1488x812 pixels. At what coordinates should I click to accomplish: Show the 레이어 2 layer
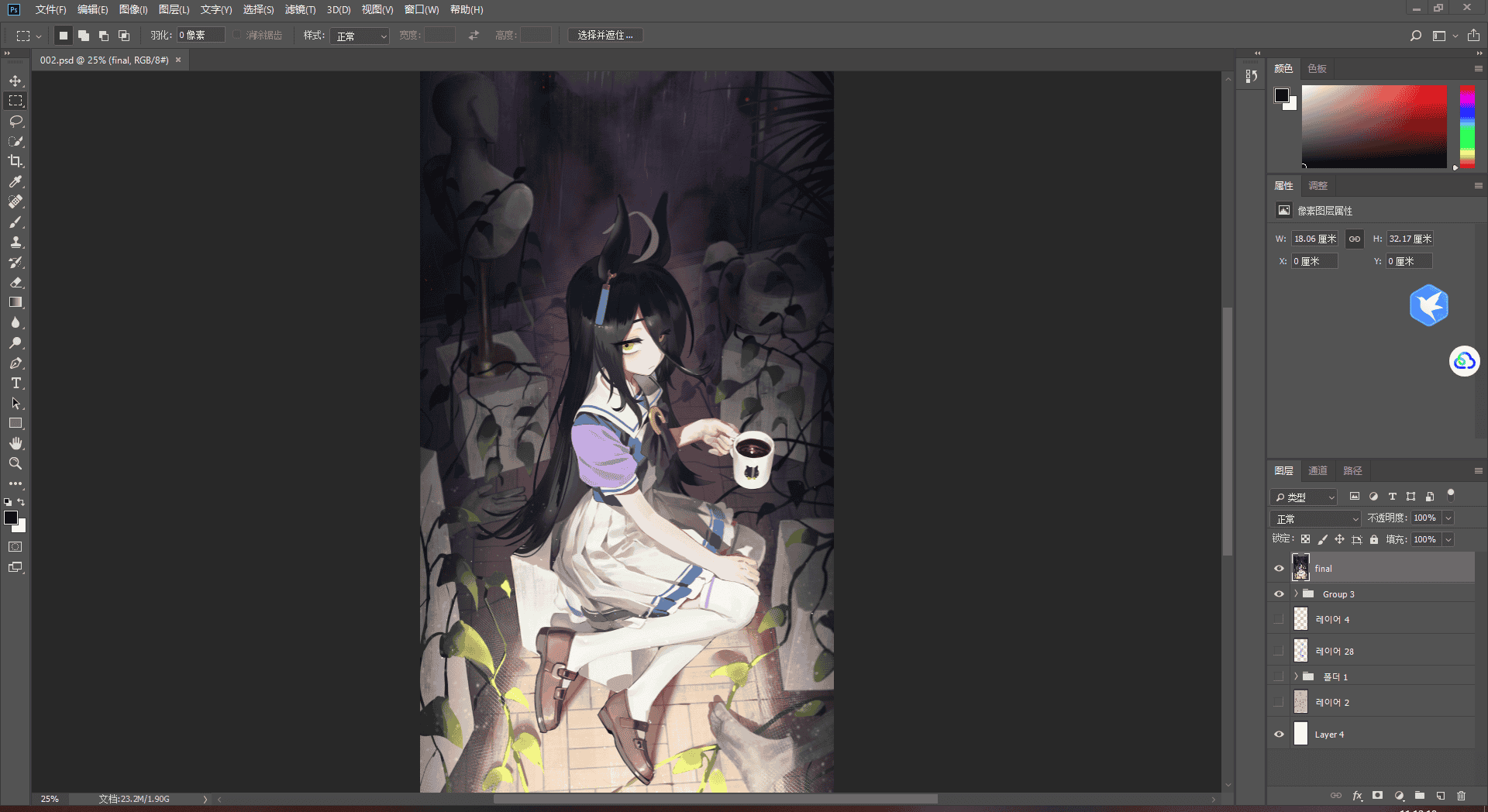pyautogui.click(x=1279, y=702)
